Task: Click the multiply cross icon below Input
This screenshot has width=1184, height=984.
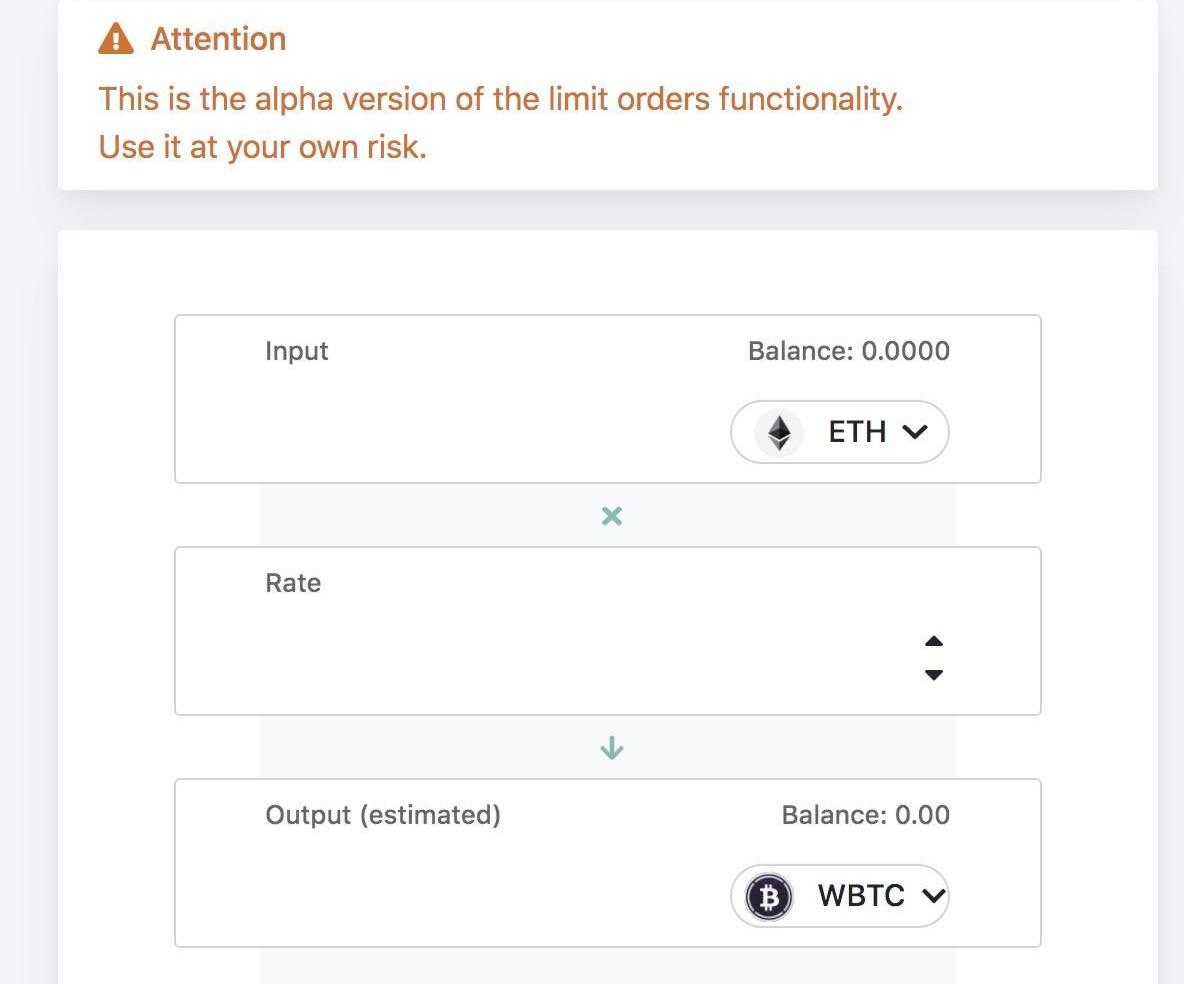Action: pos(612,516)
